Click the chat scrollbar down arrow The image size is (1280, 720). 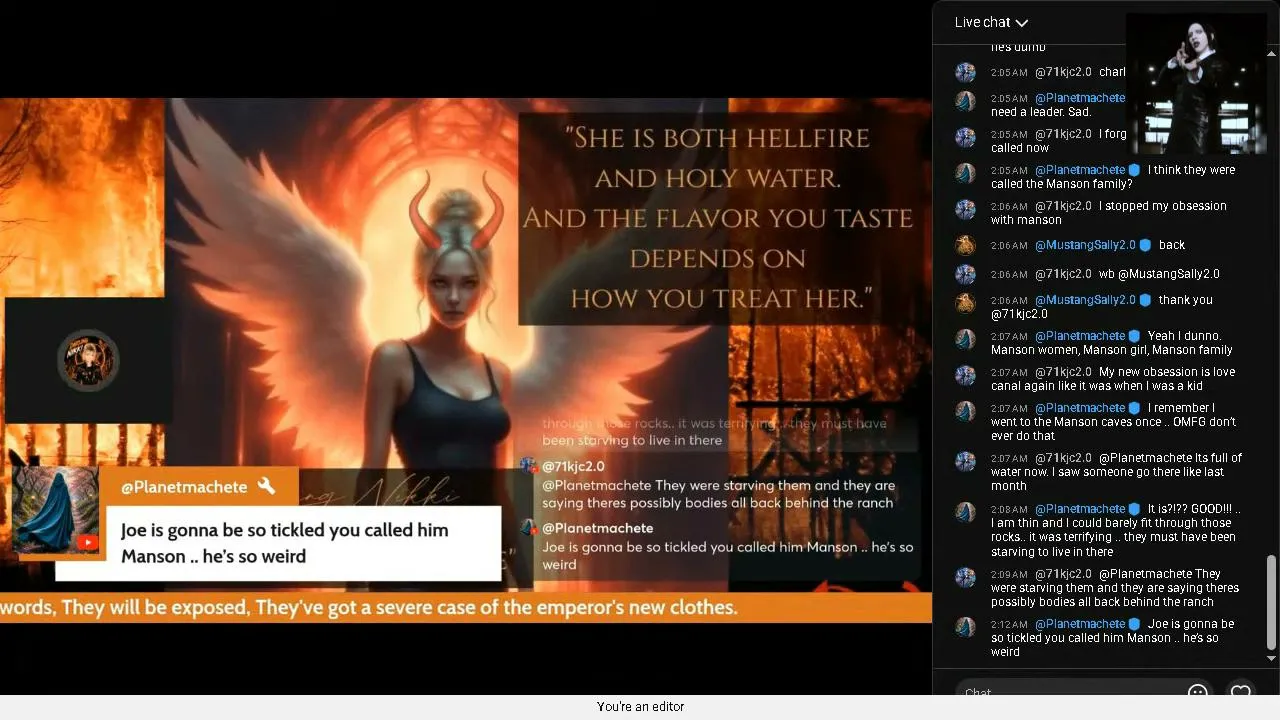(x=1272, y=658)
